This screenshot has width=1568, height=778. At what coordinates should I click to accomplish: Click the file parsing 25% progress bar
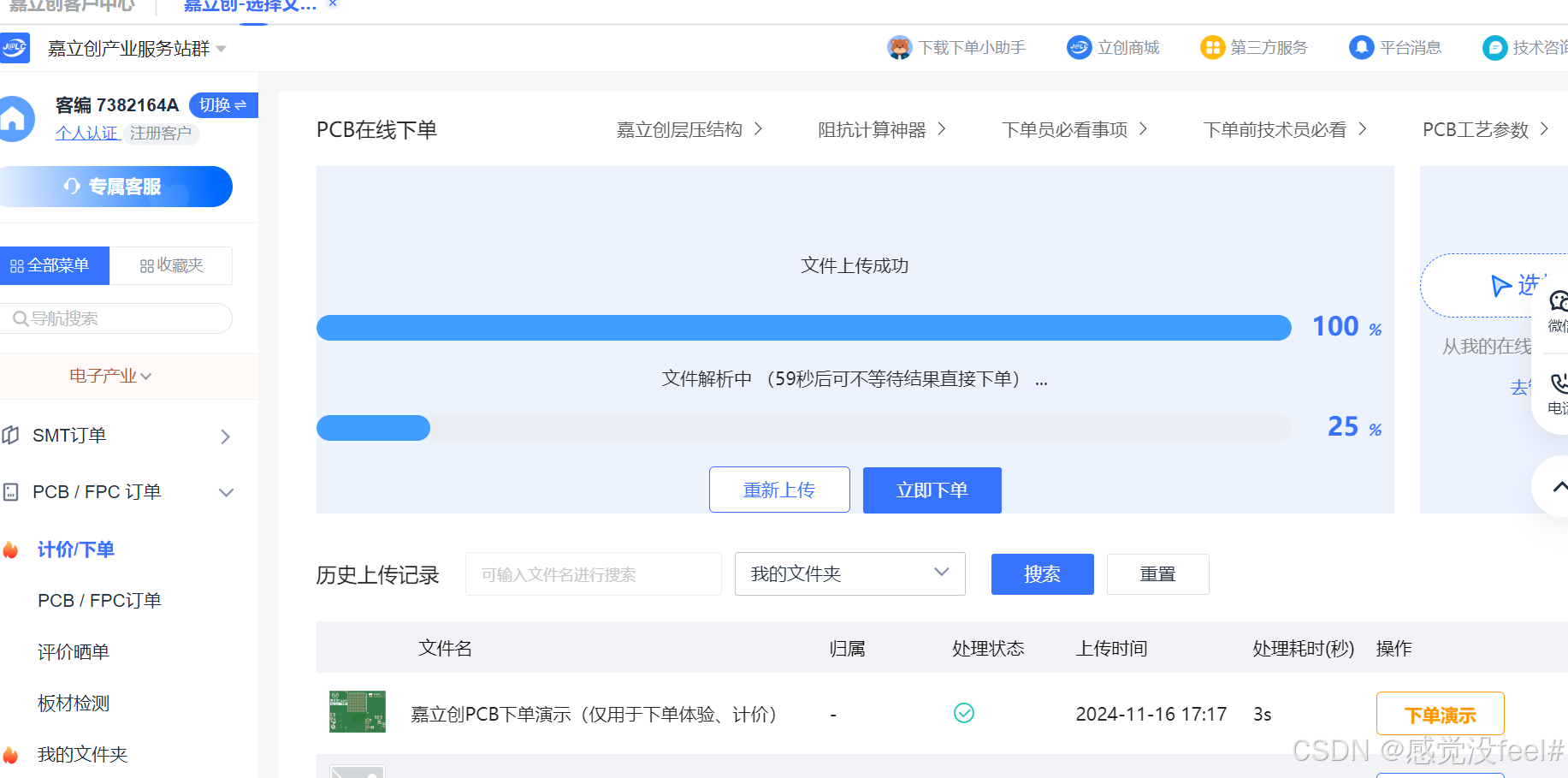tap(804, 428)
